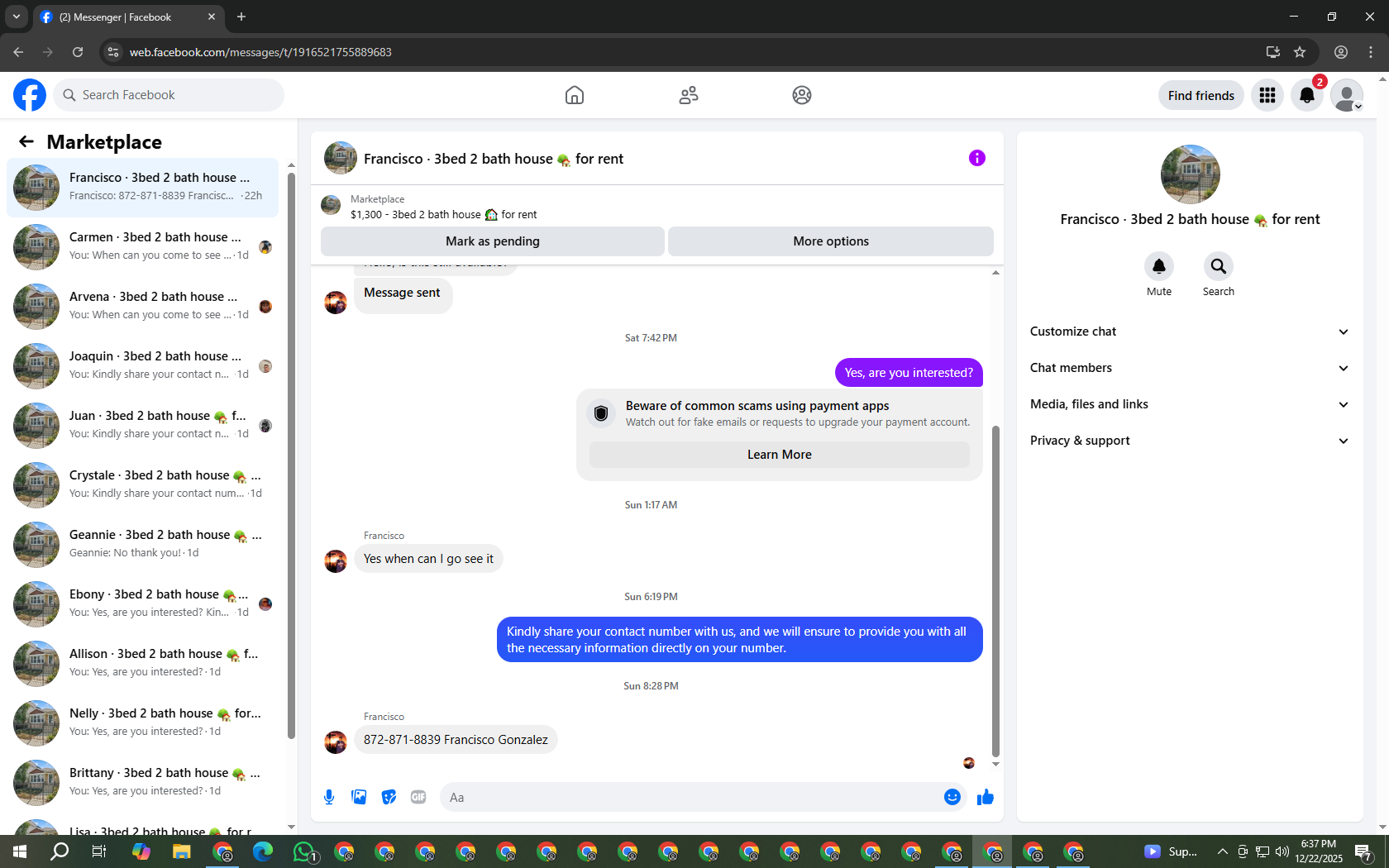
Task: Send a thumbs-up like
Action: (x=986, y=797)
